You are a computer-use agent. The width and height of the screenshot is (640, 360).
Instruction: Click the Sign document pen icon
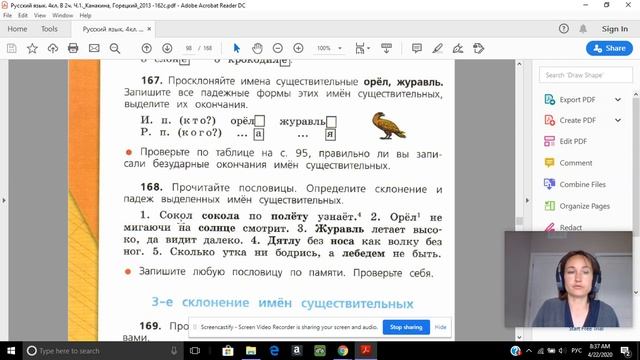coord(458,48)
